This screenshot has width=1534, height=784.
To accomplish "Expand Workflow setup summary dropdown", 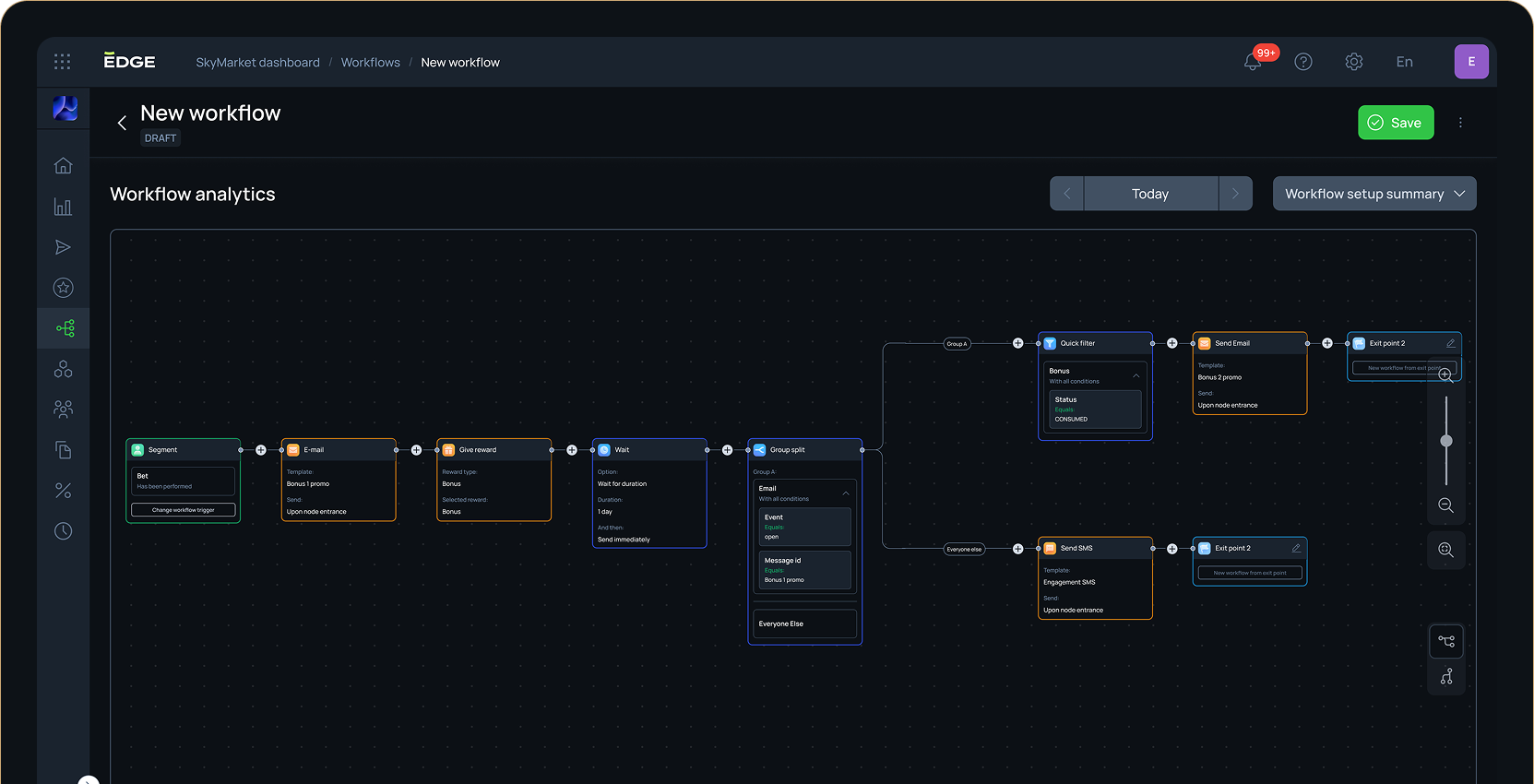I will pos(1373,194).
